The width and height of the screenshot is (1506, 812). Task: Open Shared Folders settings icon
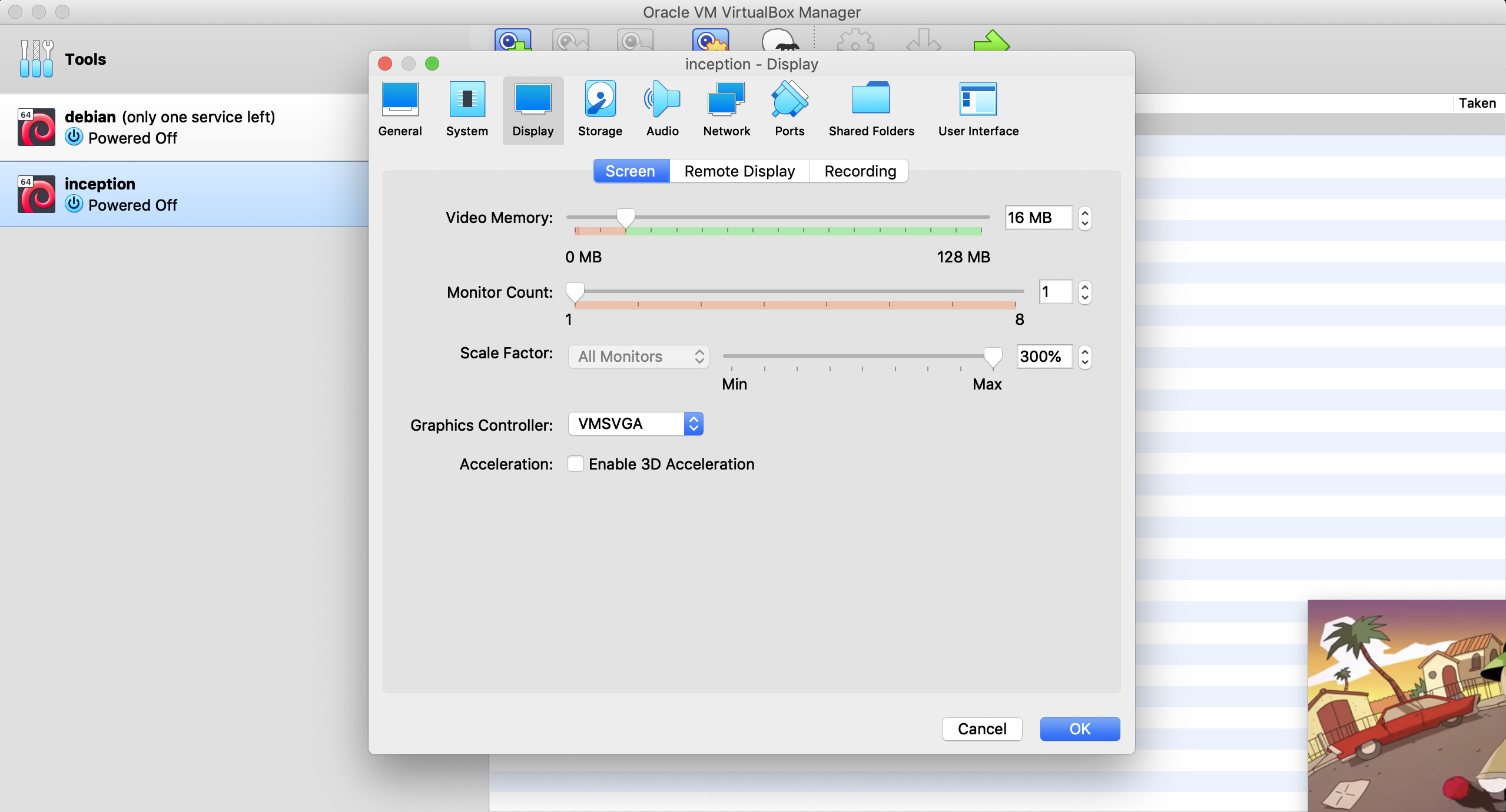[x=871, y=110]
